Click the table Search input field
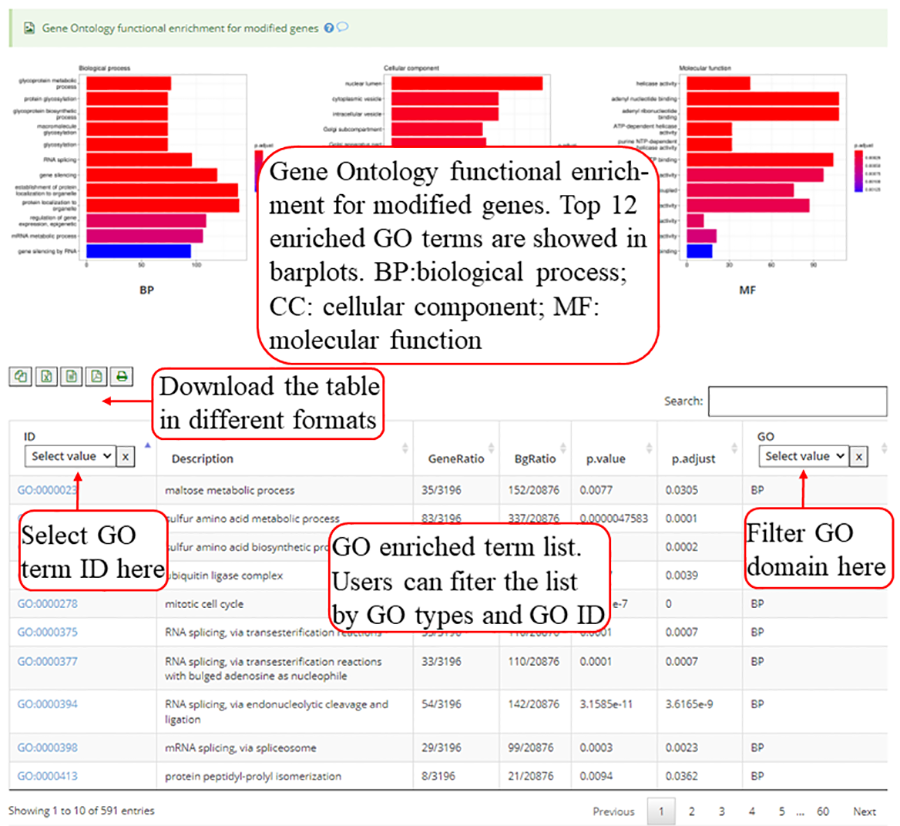 click(x=797, y=401)
